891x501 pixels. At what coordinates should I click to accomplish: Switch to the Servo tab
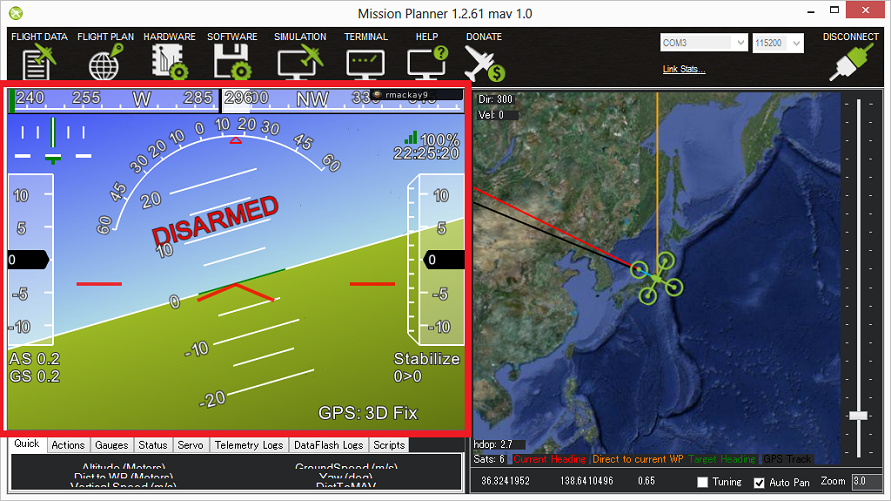pos(190,445)
